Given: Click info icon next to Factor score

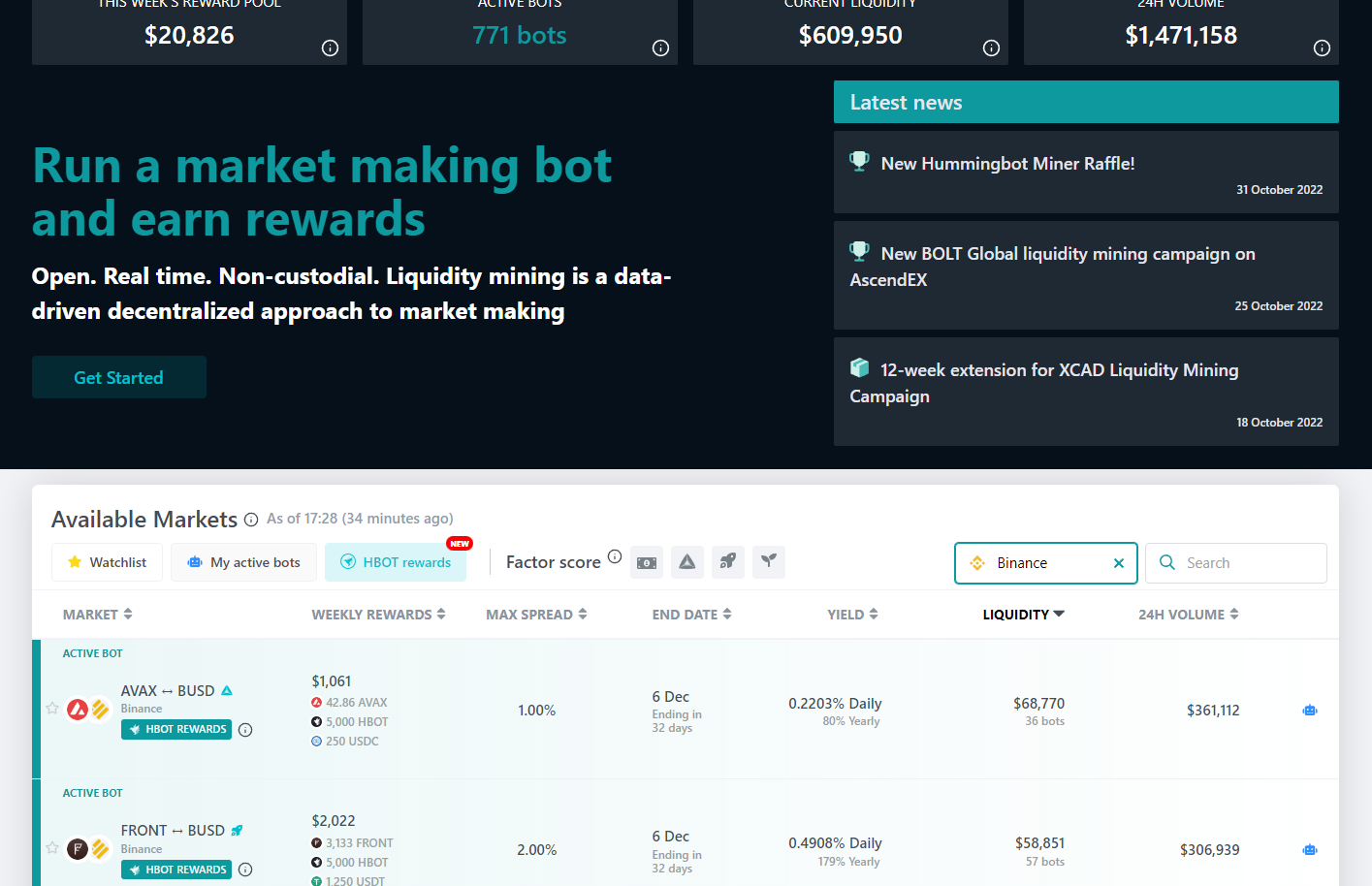Looking at the screenshot, I should tap(615, 556).
